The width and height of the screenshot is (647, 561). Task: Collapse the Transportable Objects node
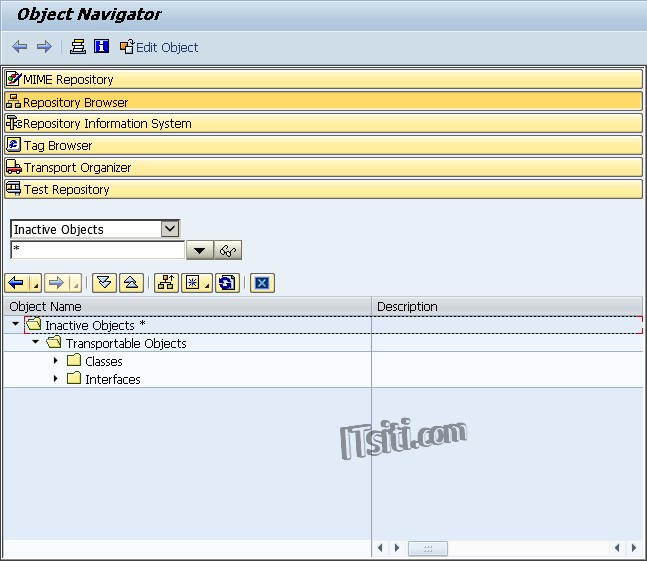pyautogui.click(x=35, y=342)
